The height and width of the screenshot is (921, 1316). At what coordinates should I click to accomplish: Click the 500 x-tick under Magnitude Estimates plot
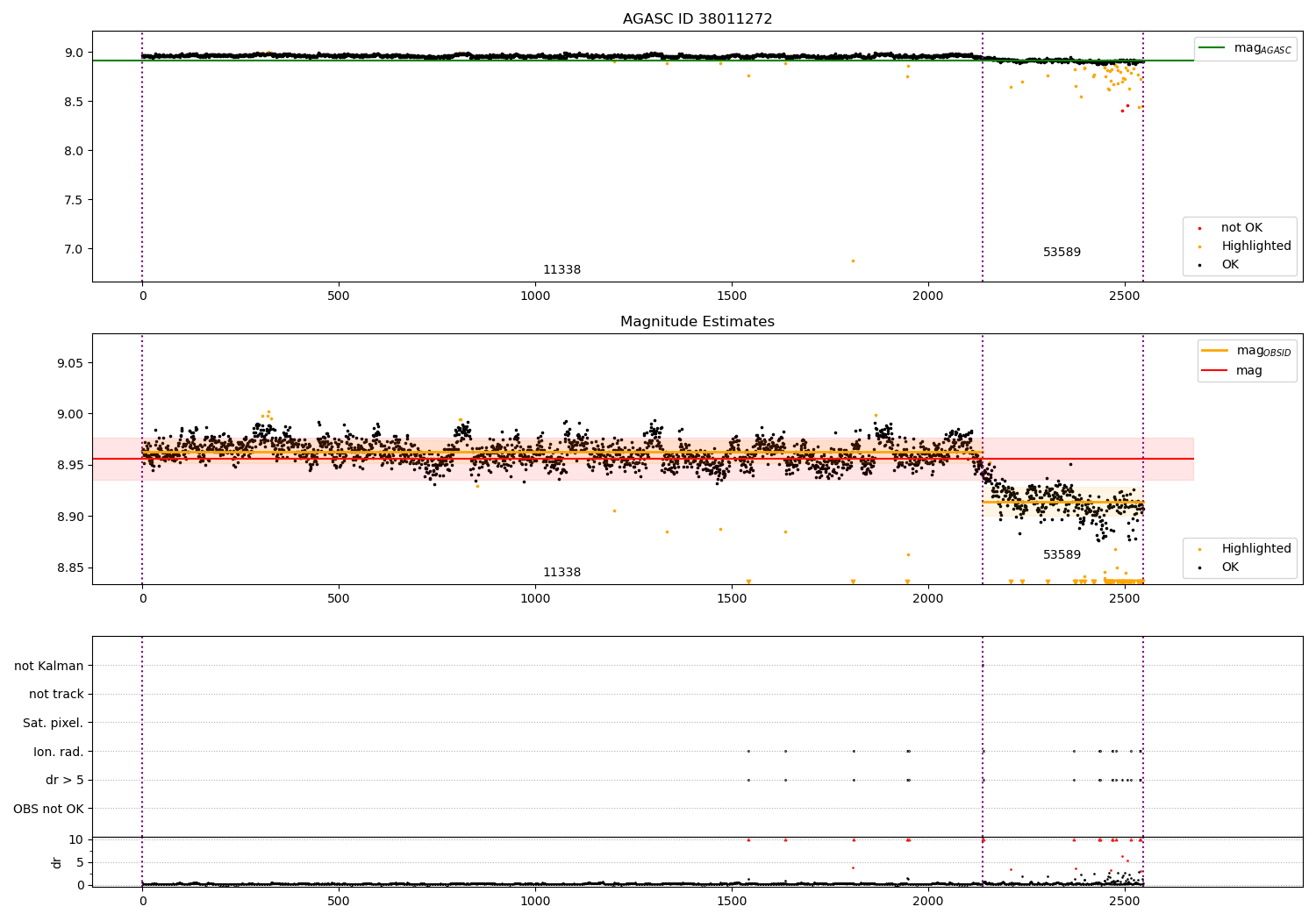339,599
